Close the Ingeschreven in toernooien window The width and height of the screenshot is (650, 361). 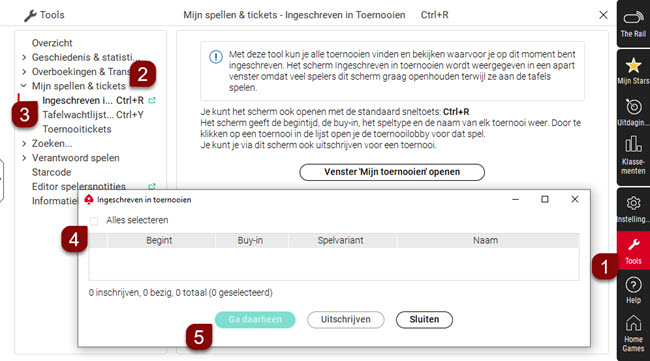pyautogui.click(x=575, y=199)
